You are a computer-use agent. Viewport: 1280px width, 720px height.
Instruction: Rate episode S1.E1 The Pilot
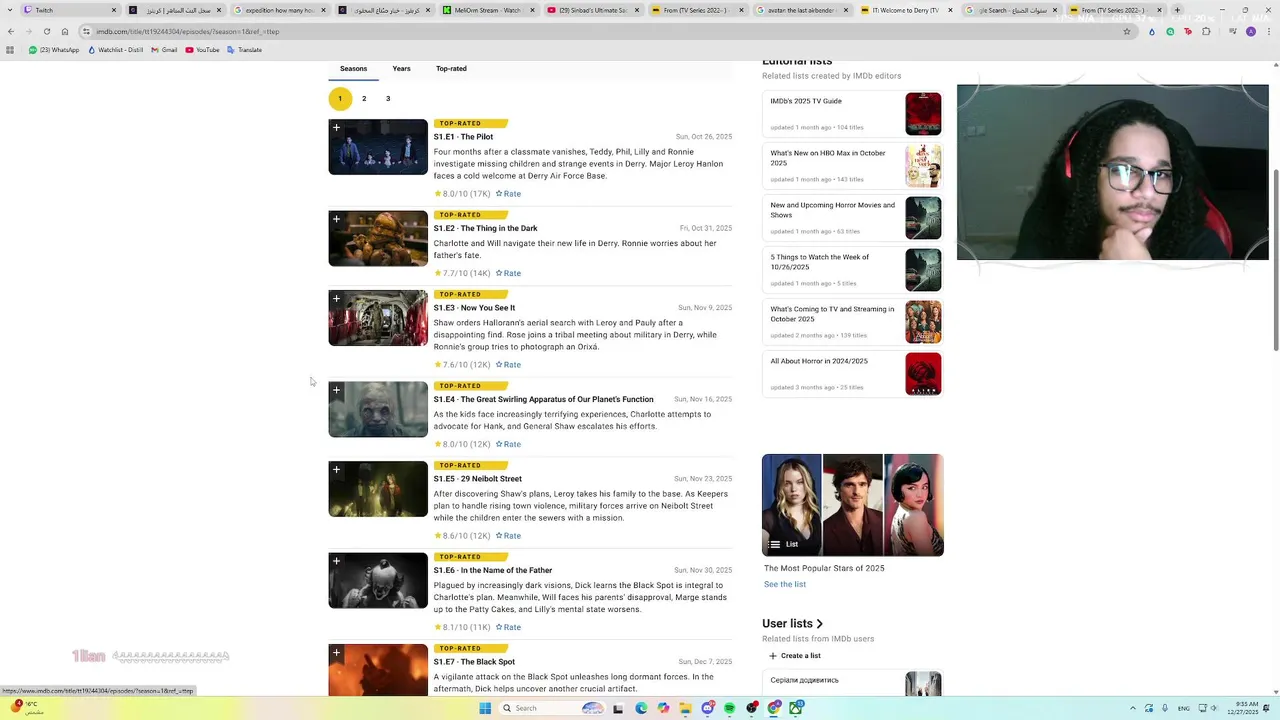click(508, 194)
